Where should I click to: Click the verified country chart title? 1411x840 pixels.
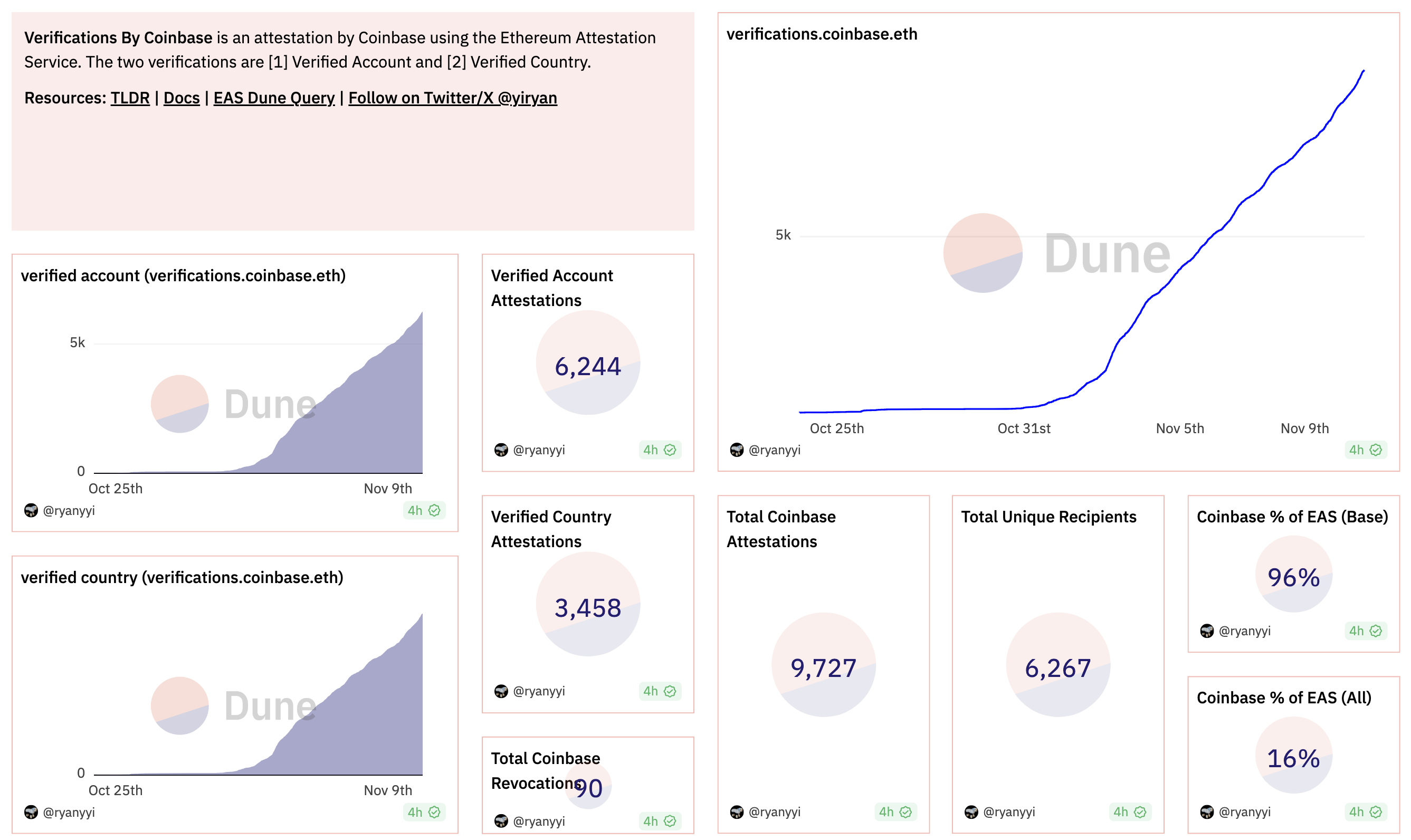(182, 577)
